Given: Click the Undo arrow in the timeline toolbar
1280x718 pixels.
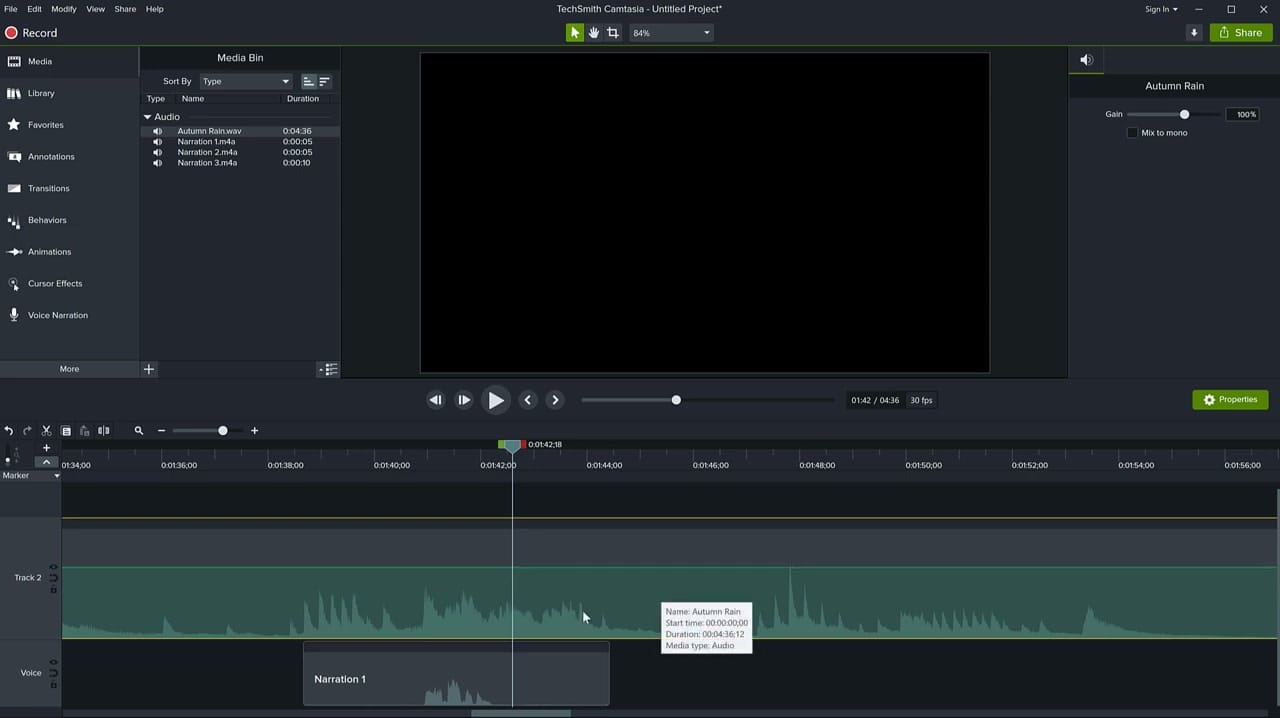Looking at the screenshot, I should (8, 430).
